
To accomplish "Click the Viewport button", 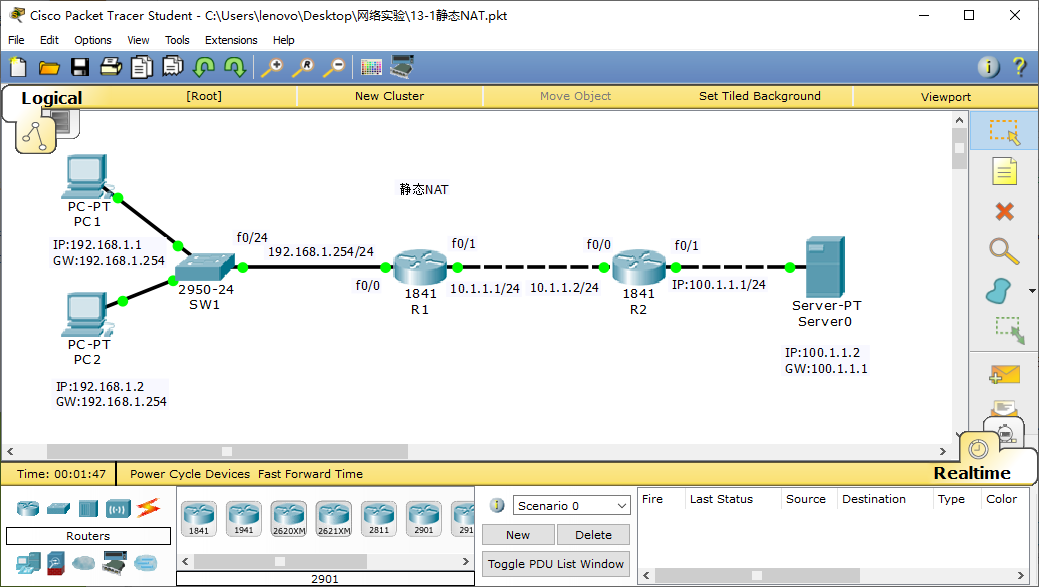I will tap(946, 97).
